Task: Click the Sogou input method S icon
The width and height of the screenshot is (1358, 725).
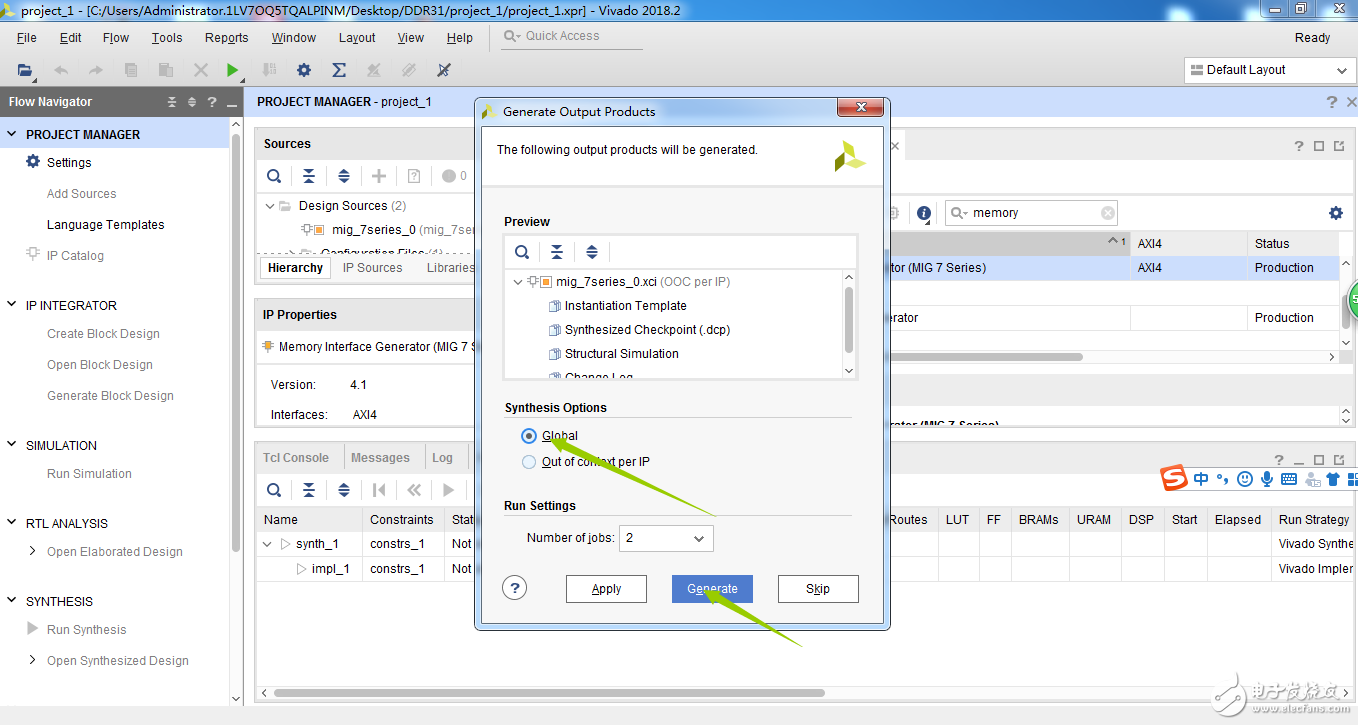Action: [x=1174, y=478]
